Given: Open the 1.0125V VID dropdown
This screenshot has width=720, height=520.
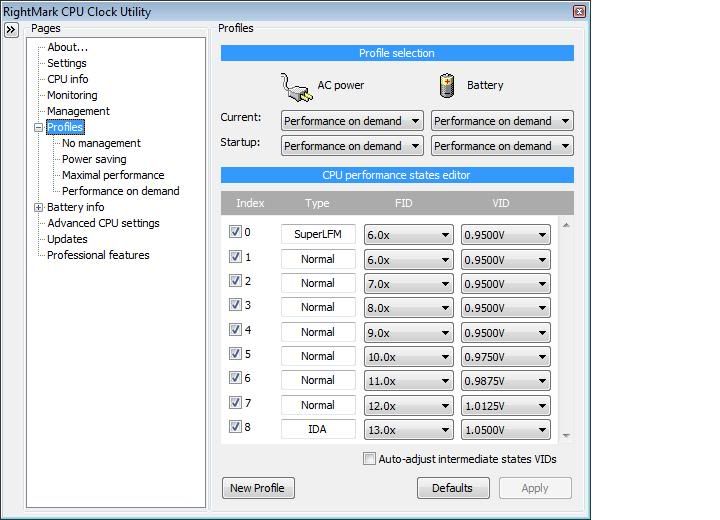Looking at the screenshot, I should coord(506,406).
